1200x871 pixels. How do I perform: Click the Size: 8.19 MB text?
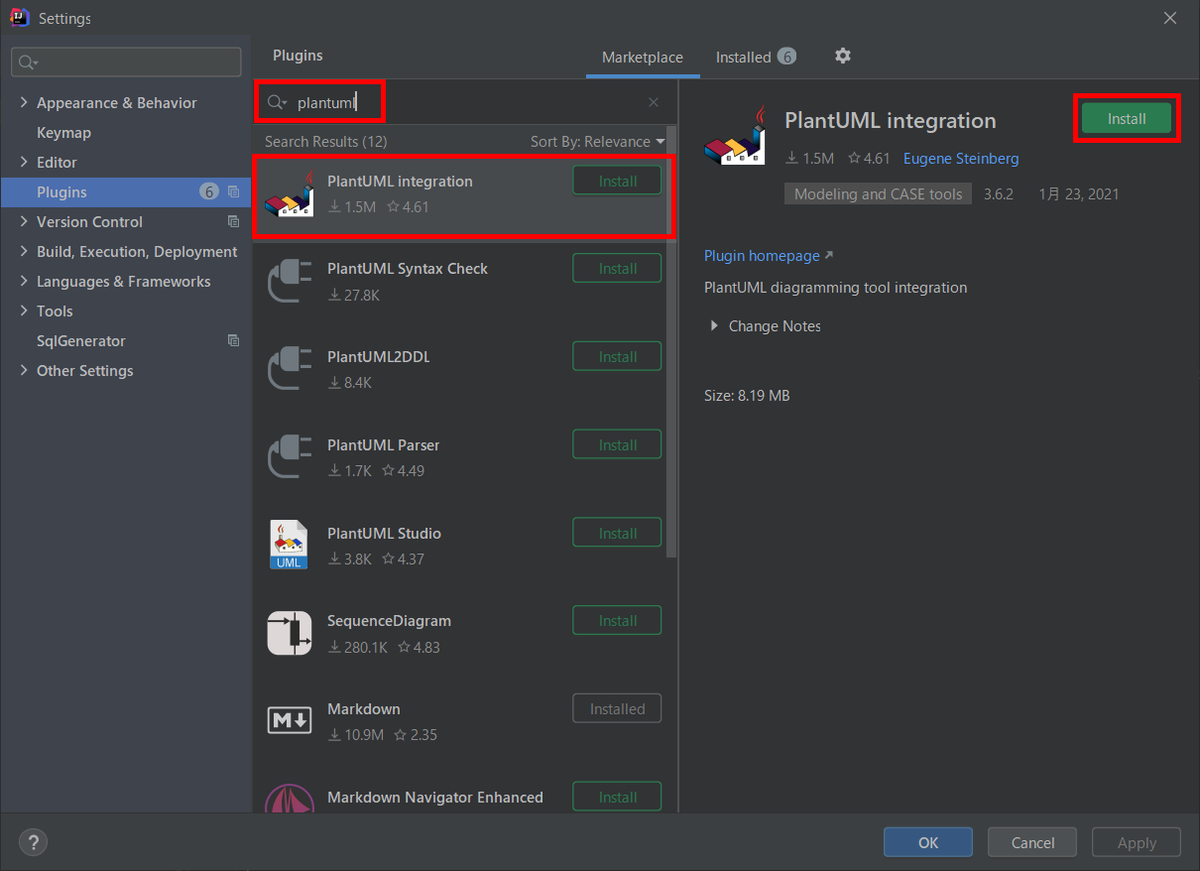pyautogui.click(x=747, y=396)
